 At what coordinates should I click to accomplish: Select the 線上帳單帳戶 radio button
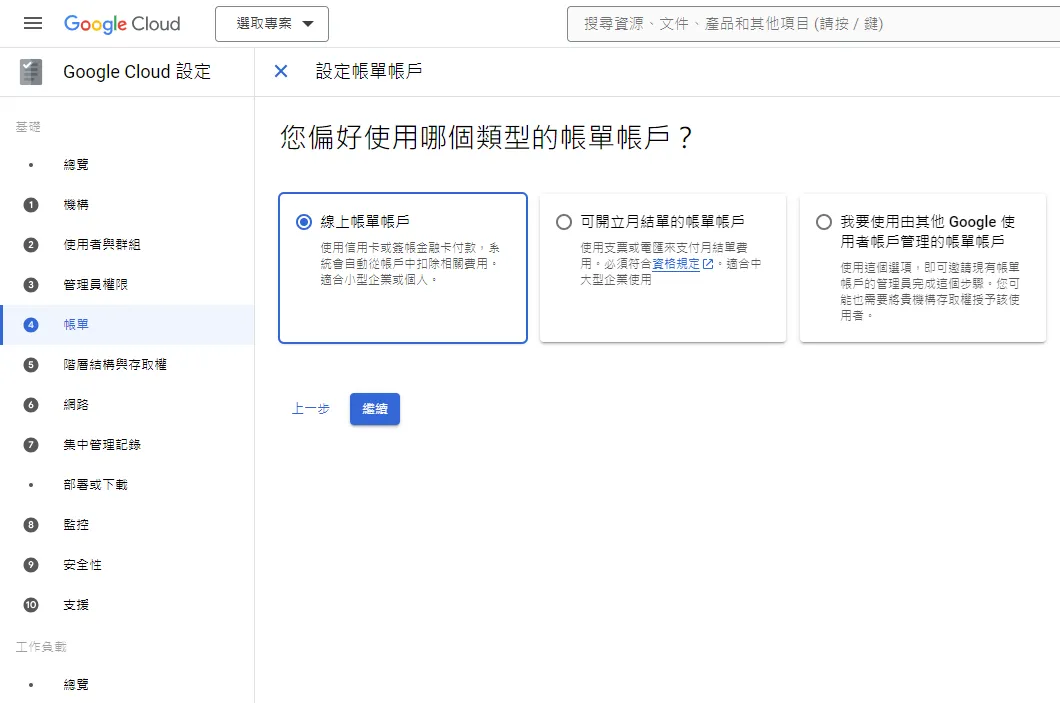point(304,222)
